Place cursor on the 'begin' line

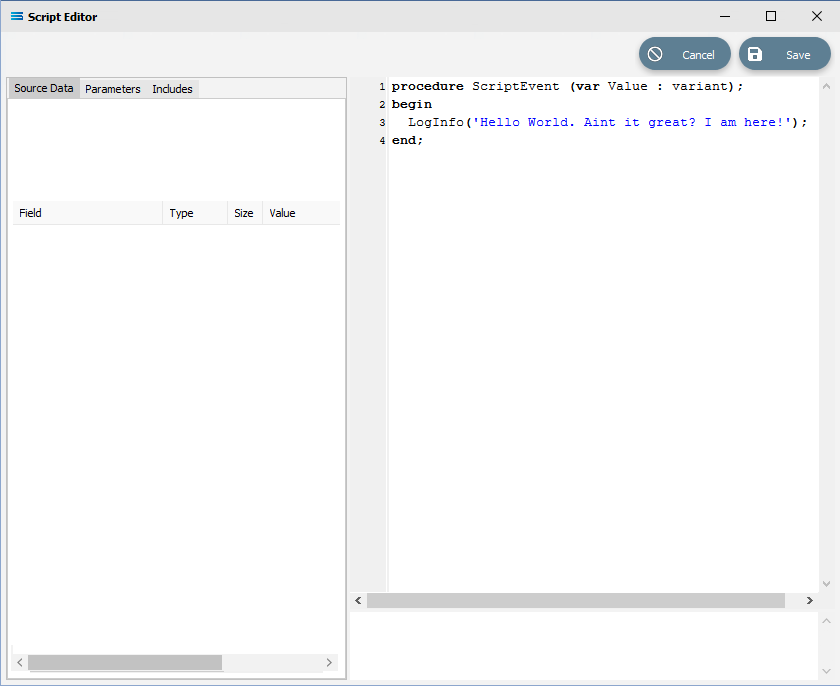click(411, 104)
